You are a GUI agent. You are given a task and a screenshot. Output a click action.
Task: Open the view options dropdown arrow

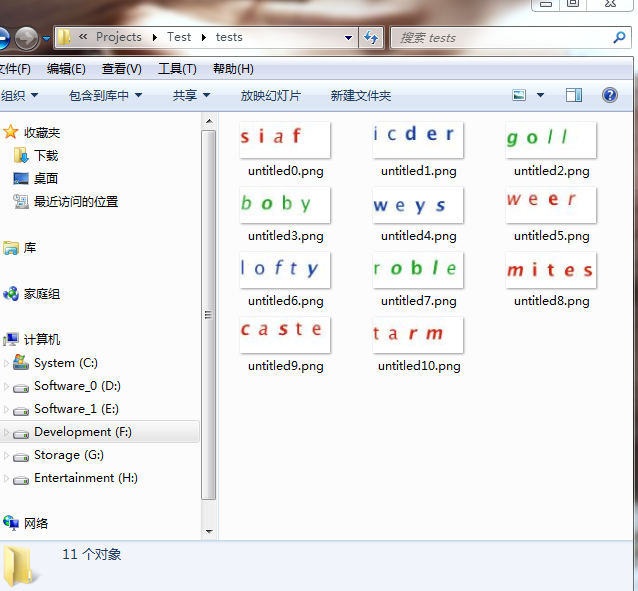click(x=540, y=95)
